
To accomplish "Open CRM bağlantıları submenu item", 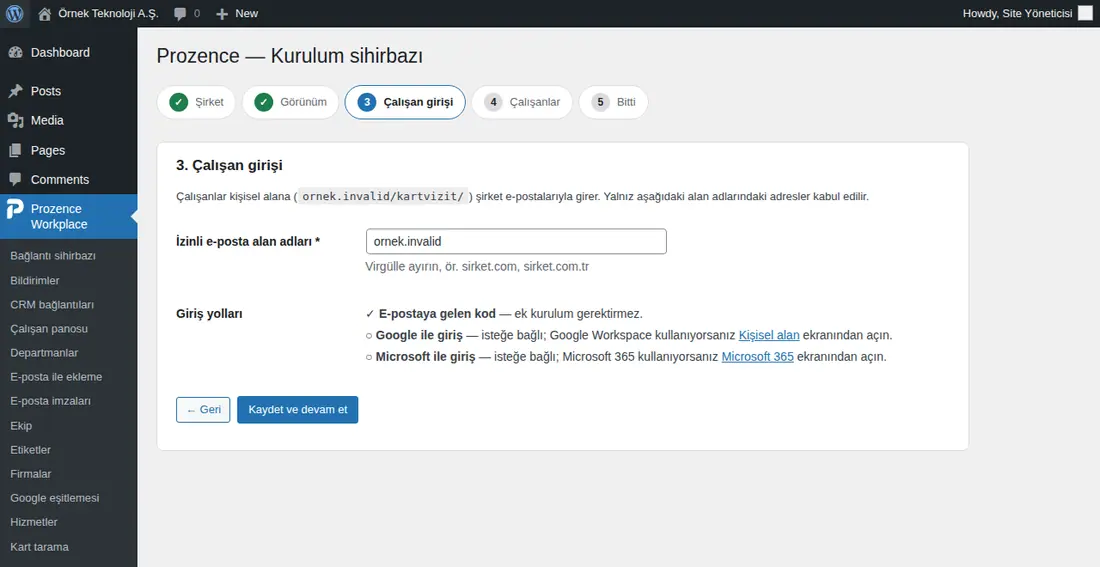I will (52, 305).
